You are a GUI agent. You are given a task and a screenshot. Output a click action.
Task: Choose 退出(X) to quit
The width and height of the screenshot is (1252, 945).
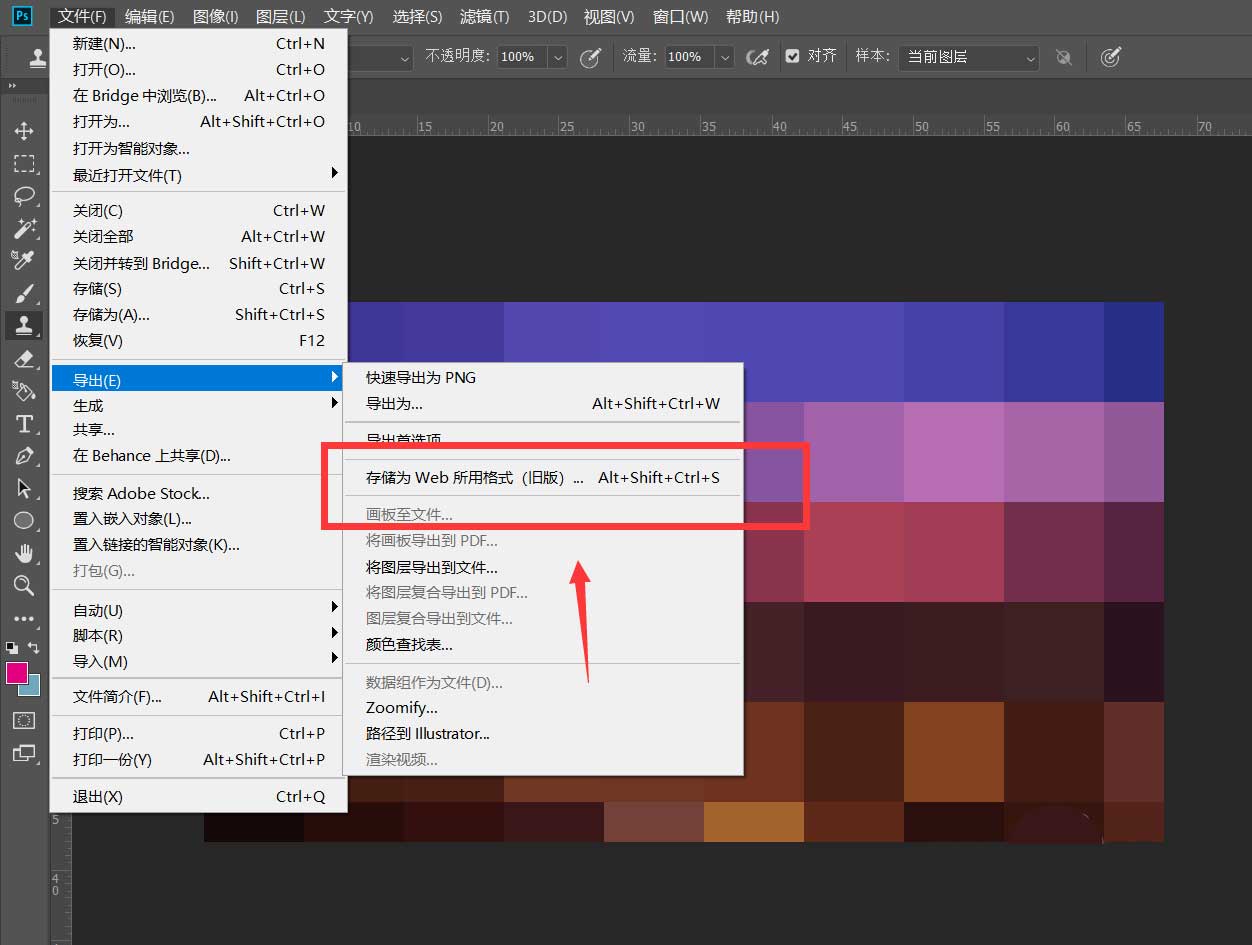pyautogui.click(x=198, y=796)
